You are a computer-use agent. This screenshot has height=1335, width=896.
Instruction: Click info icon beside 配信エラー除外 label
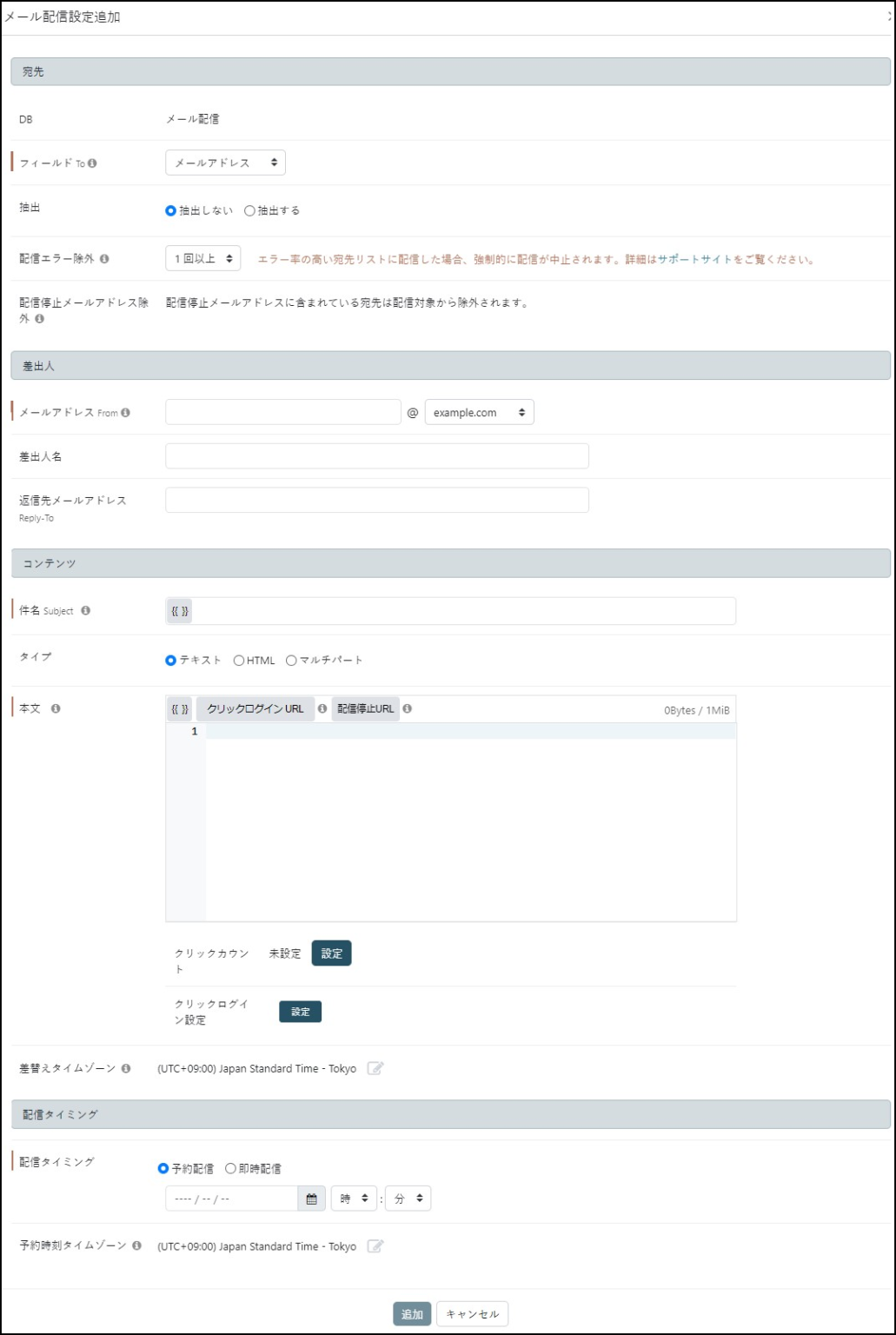pyautogui.click(x=104, y=259)
